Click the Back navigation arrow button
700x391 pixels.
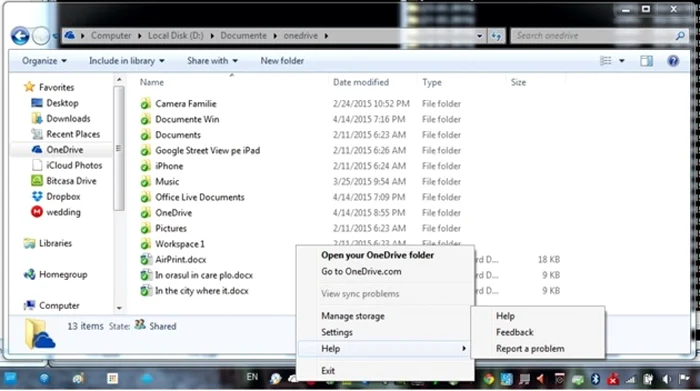tap(20, 36)
